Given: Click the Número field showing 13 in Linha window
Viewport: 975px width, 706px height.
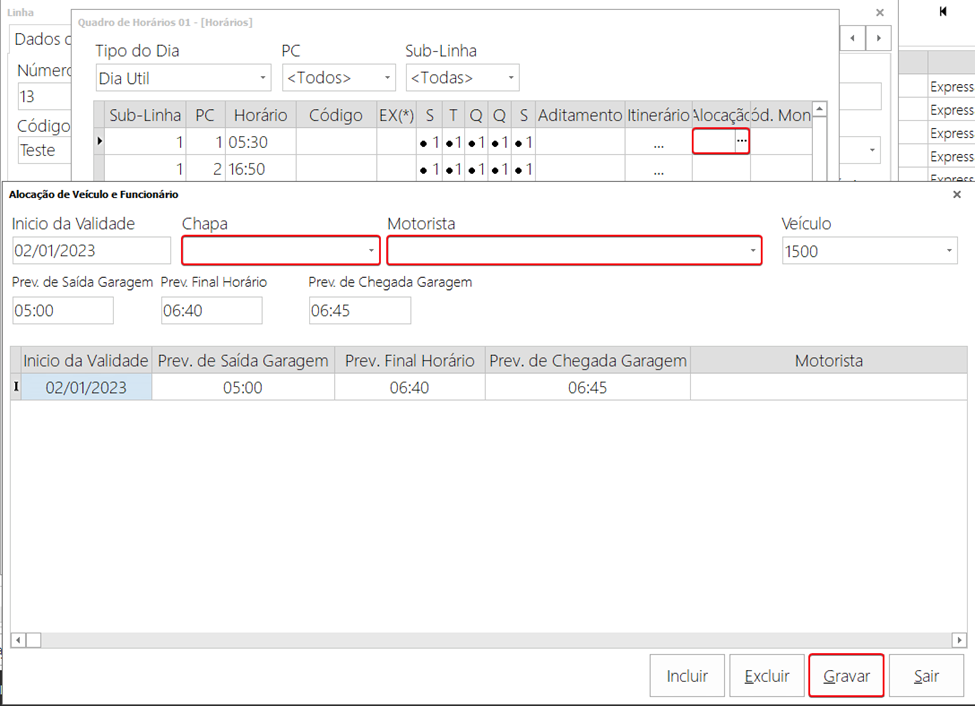Looking at the screenshot, I should pyautogui.click(x=44, y=96).
